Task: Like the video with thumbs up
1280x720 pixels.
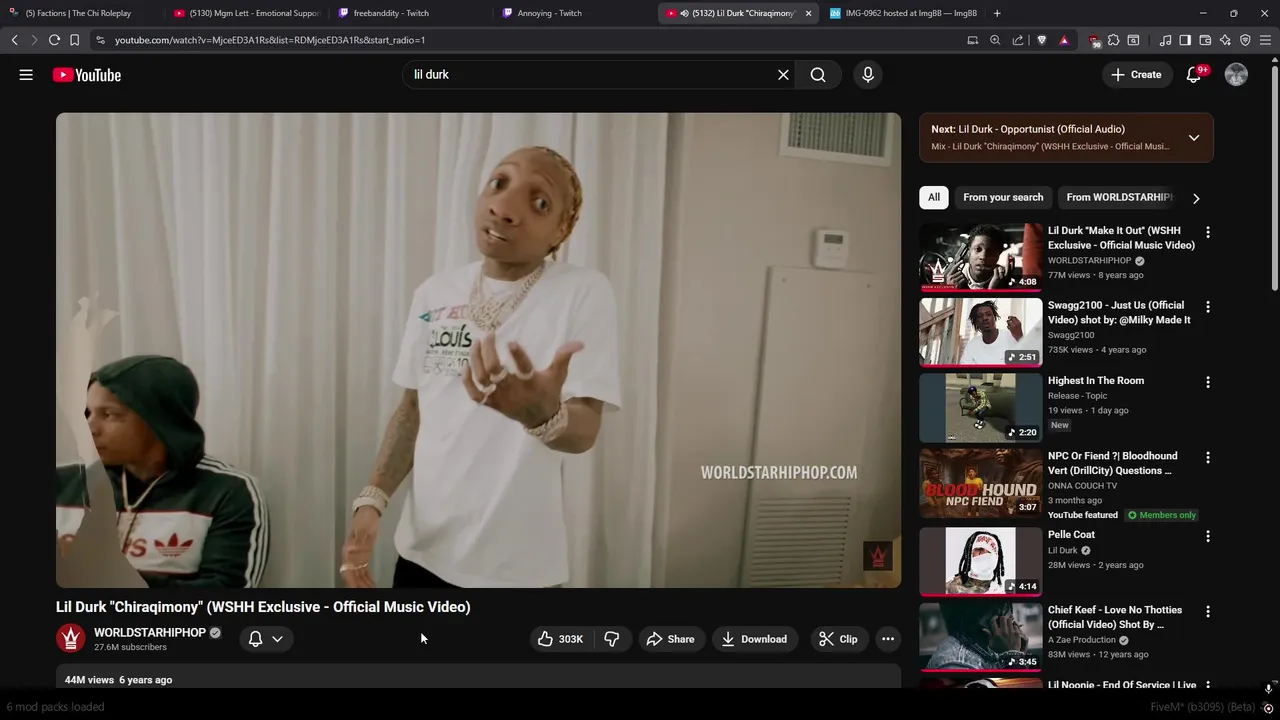Action: tap(561, 639)
